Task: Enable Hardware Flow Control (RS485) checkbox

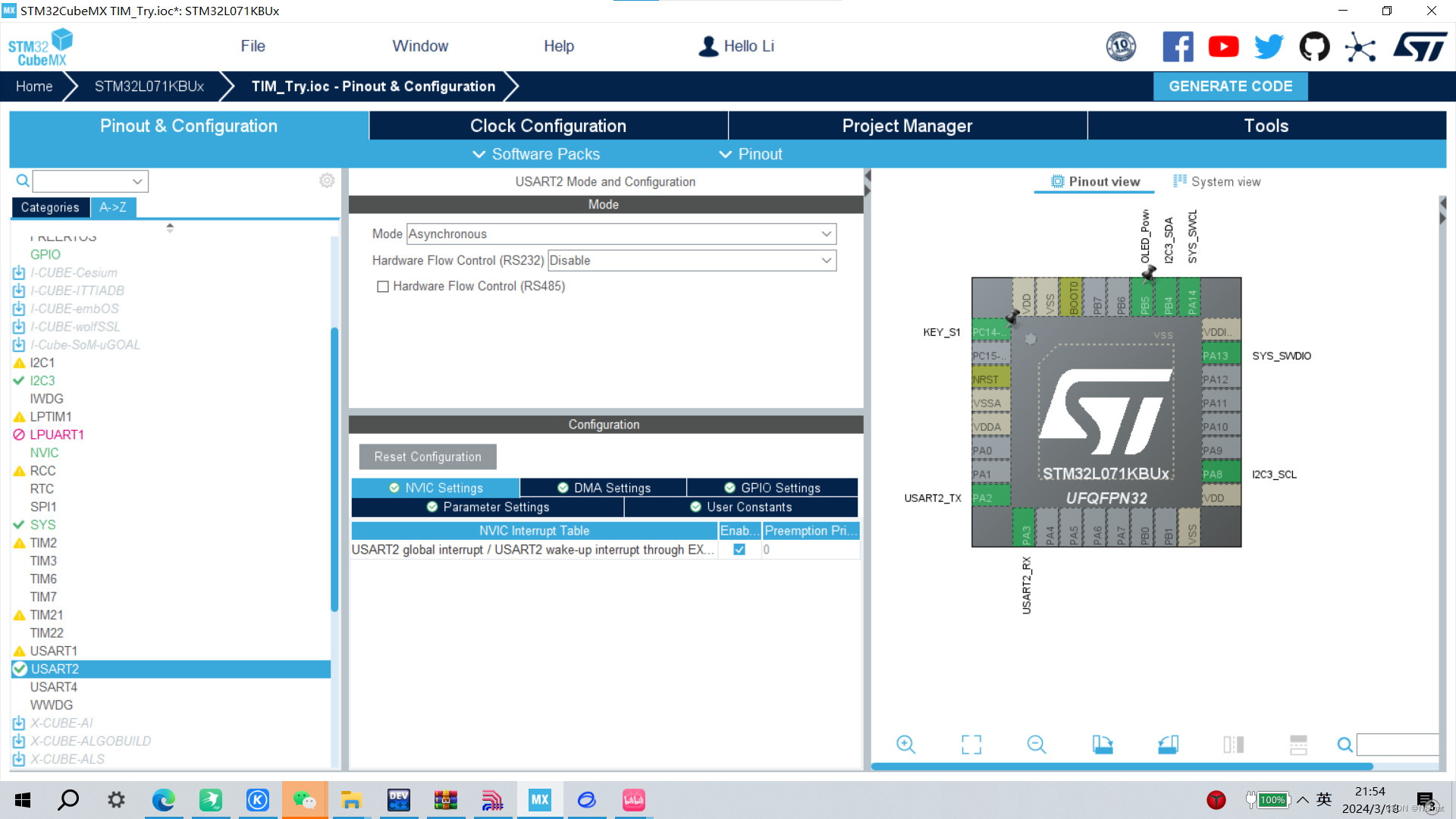Action: (383, 287)
